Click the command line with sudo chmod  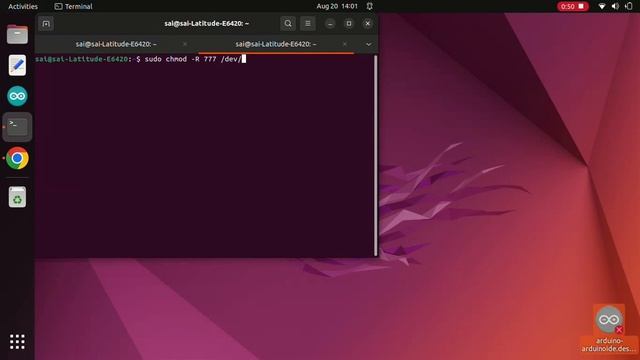click(140, 59)
